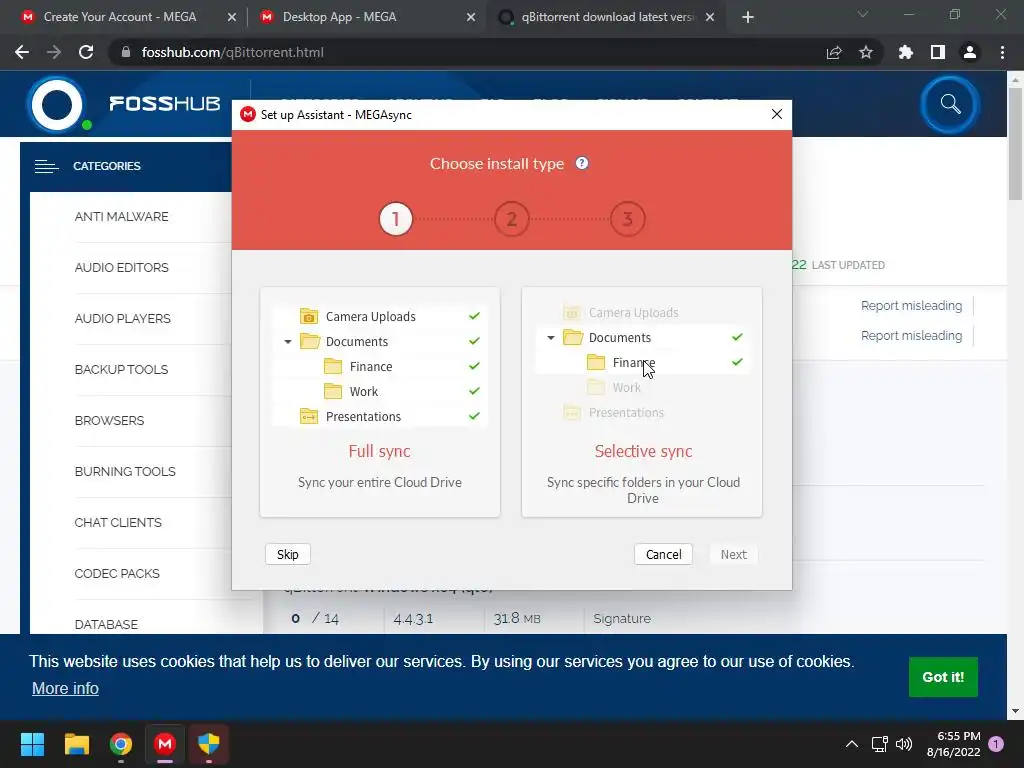The width and height of the screenshot is (1024, 768).
Task: Toggle Documents checkmark in Selective sync
Action: [x=737, y=337]
